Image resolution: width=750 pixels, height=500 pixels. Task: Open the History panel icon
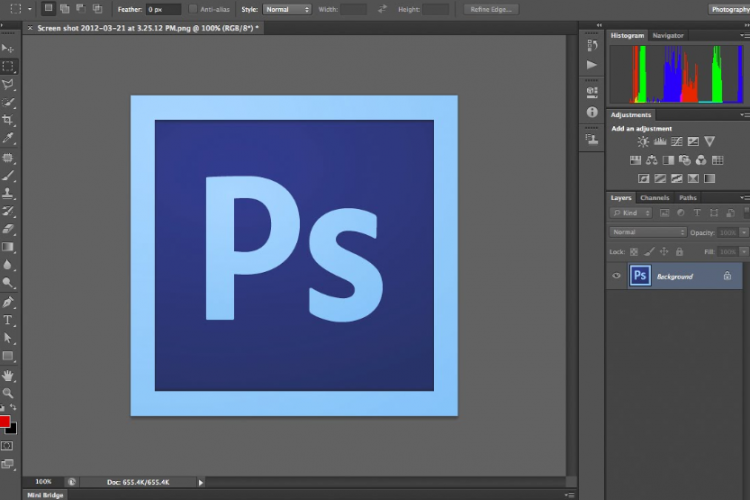pyautogui.click(x=592, y=45)
